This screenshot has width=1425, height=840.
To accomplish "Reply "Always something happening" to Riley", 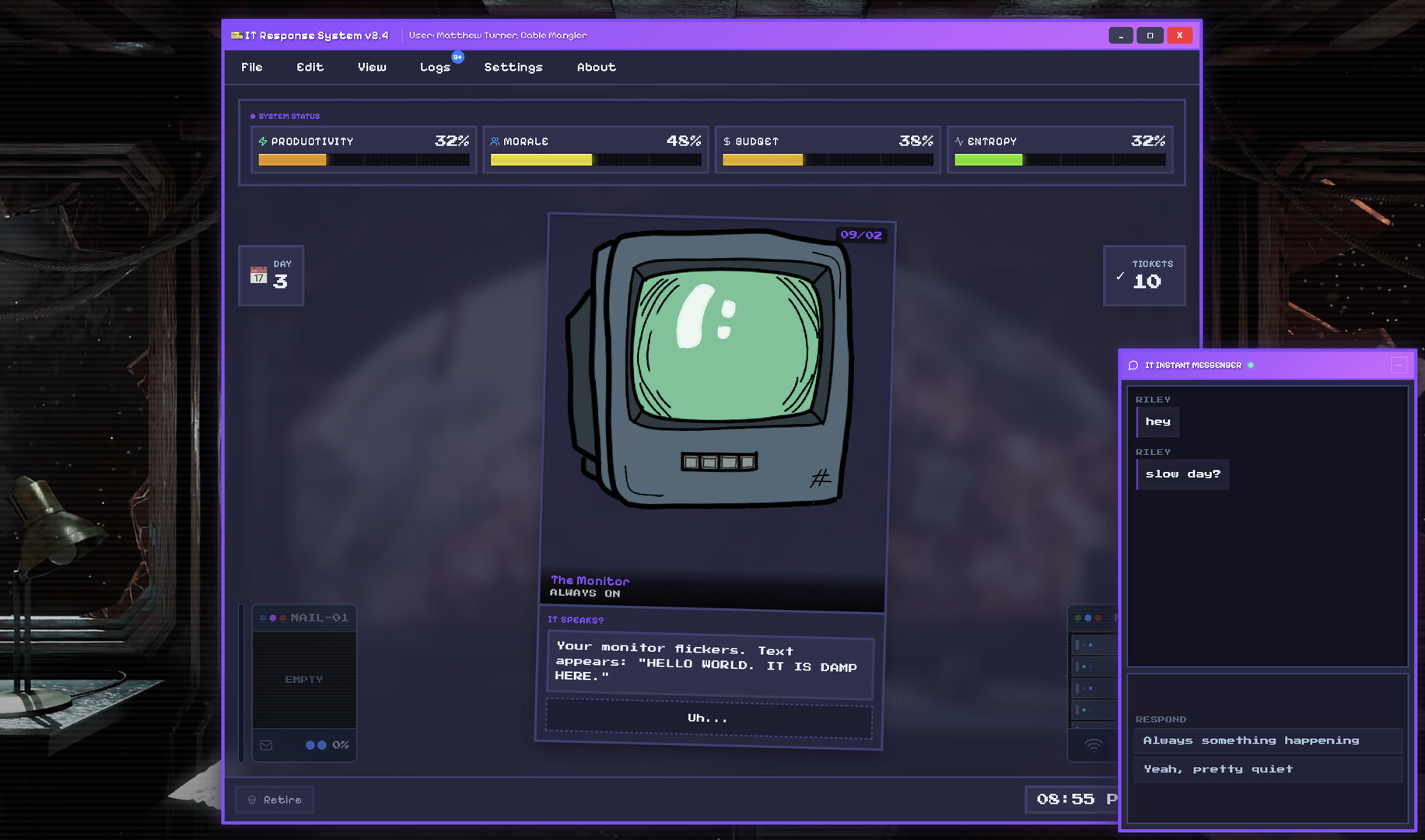I will [1267, 740].
